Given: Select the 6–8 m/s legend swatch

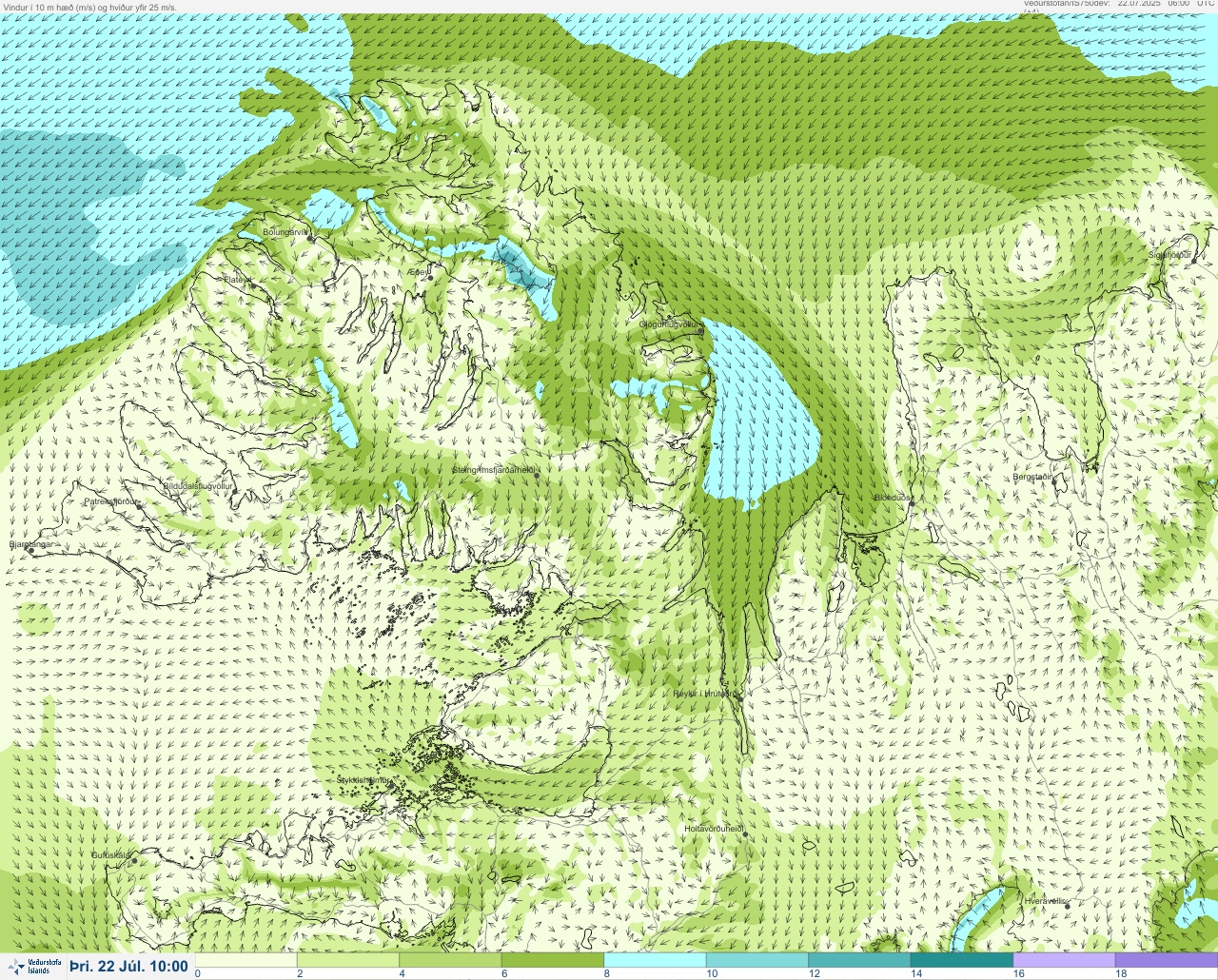Looking at the screenshot, I should pyautogui.click(x=553, y=960).
